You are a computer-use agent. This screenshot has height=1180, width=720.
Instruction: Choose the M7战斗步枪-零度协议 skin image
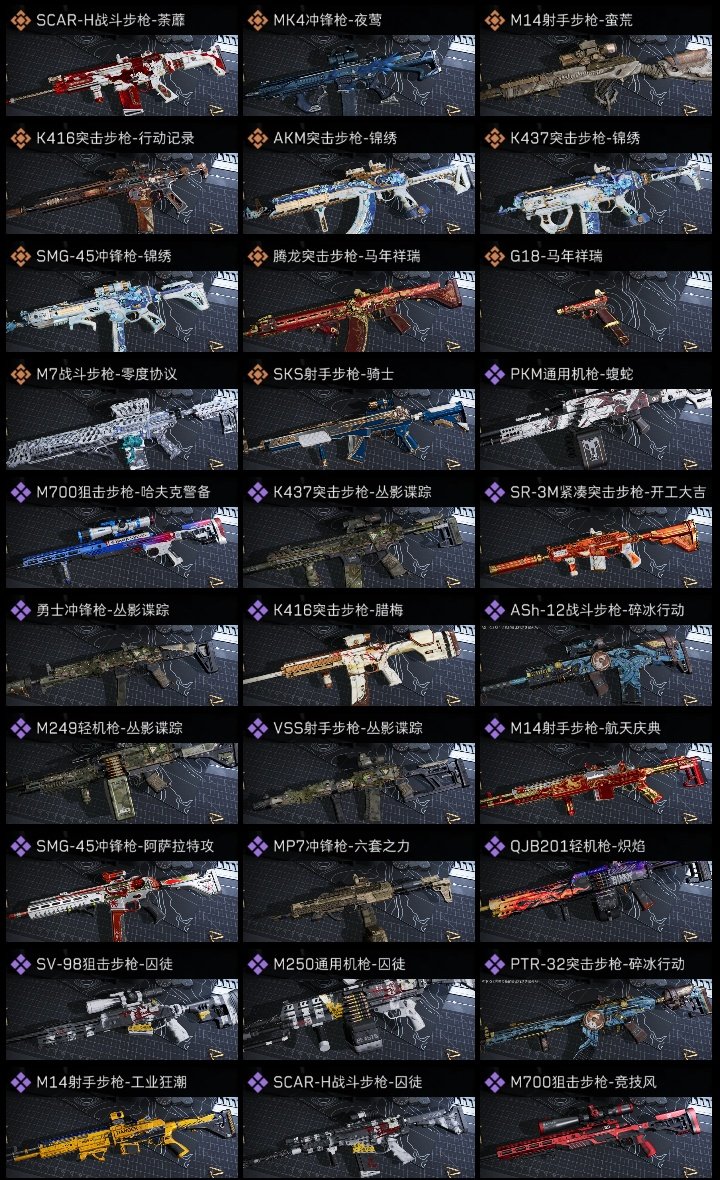point(122,430)
